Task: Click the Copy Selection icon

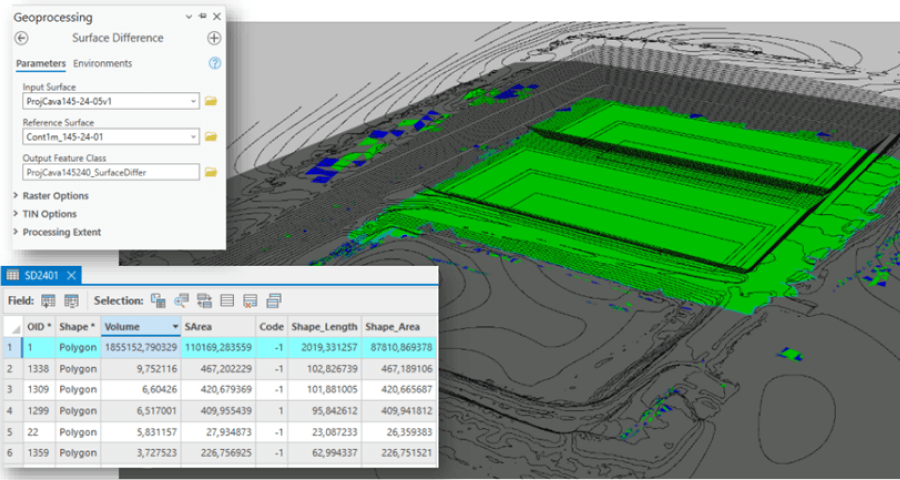Action: [273, 300]
